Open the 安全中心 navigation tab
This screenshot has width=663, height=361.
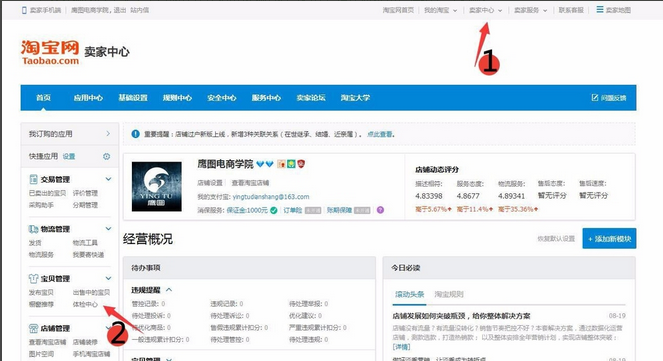coord(222,98)
